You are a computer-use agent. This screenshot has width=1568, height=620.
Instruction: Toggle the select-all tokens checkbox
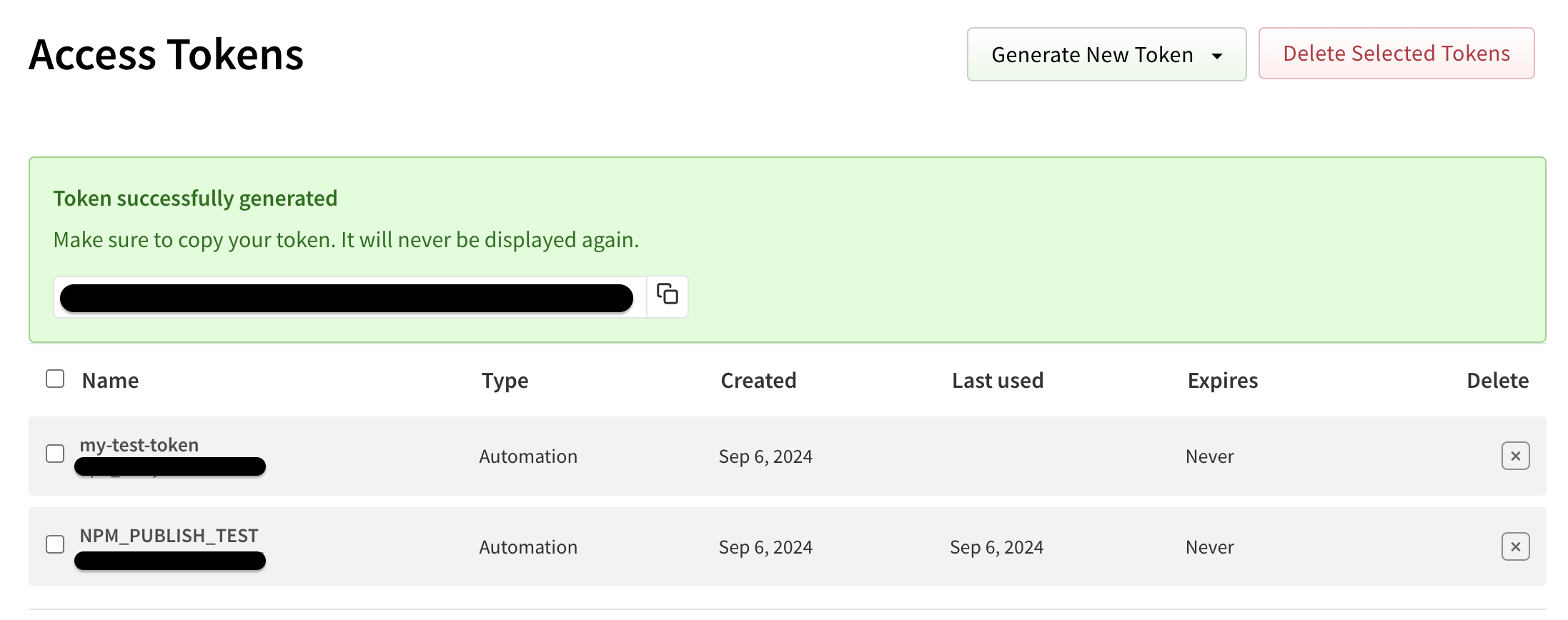[55, 379]
